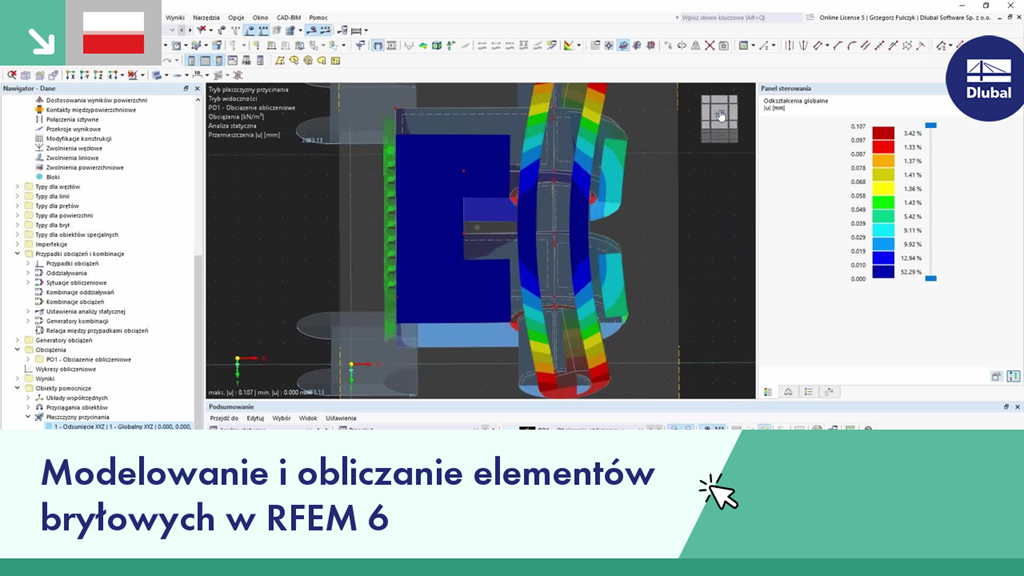Open the Narzędzia menu
The width and height of the screenshot is (1024, 576).
[206, 18]
